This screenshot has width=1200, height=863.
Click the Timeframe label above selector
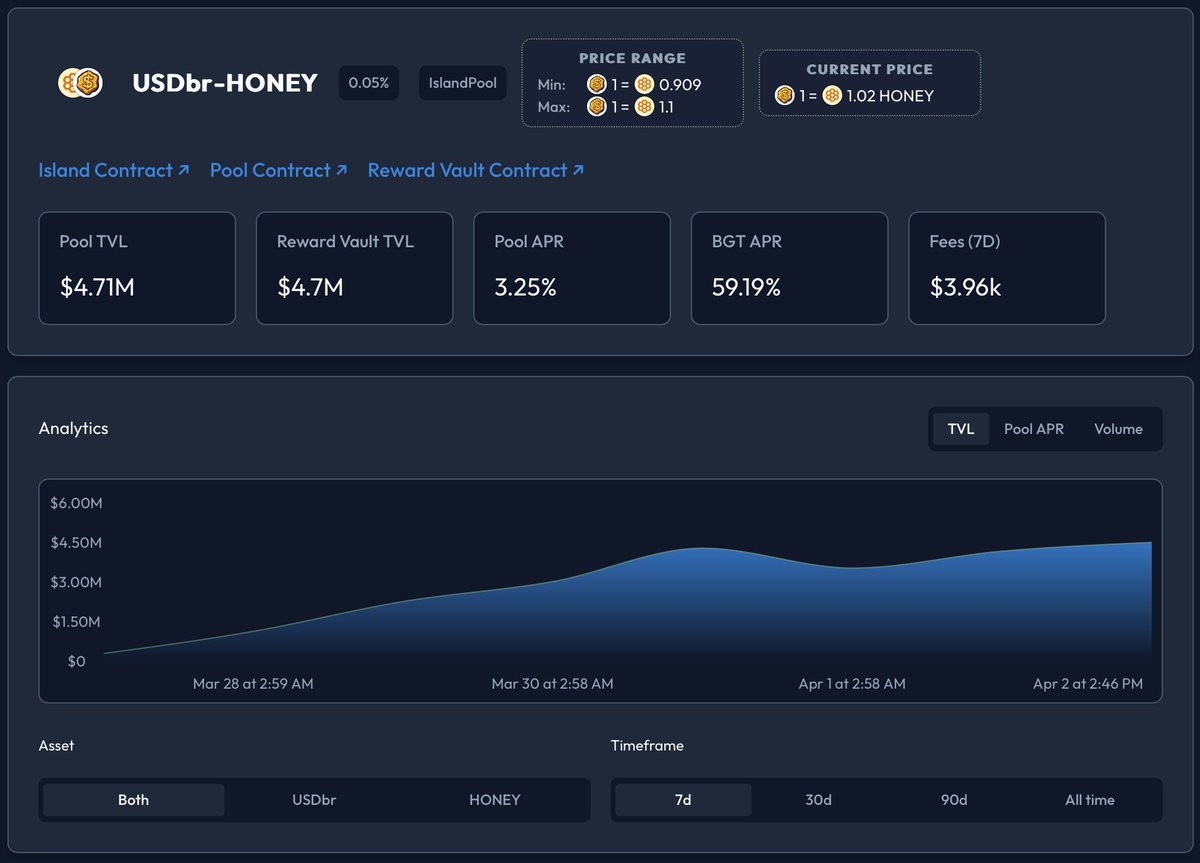click(x=647, y=745)
